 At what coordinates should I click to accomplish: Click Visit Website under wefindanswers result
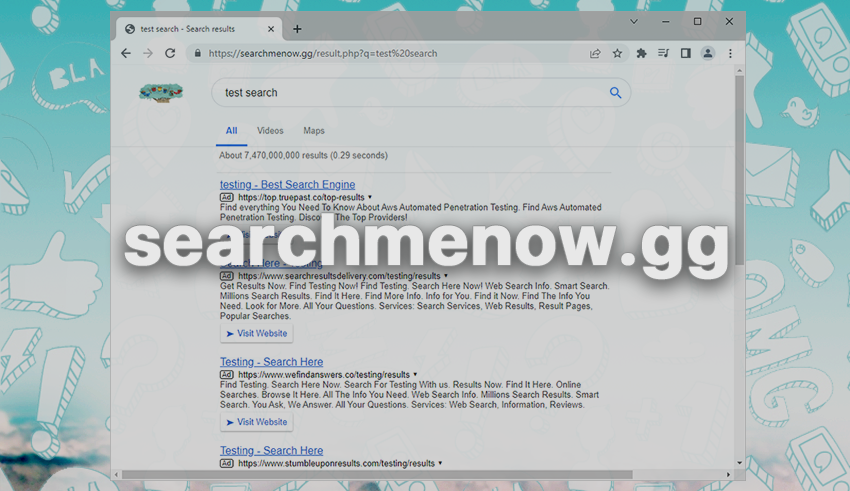pyautogui.click(x=256, y=422)
